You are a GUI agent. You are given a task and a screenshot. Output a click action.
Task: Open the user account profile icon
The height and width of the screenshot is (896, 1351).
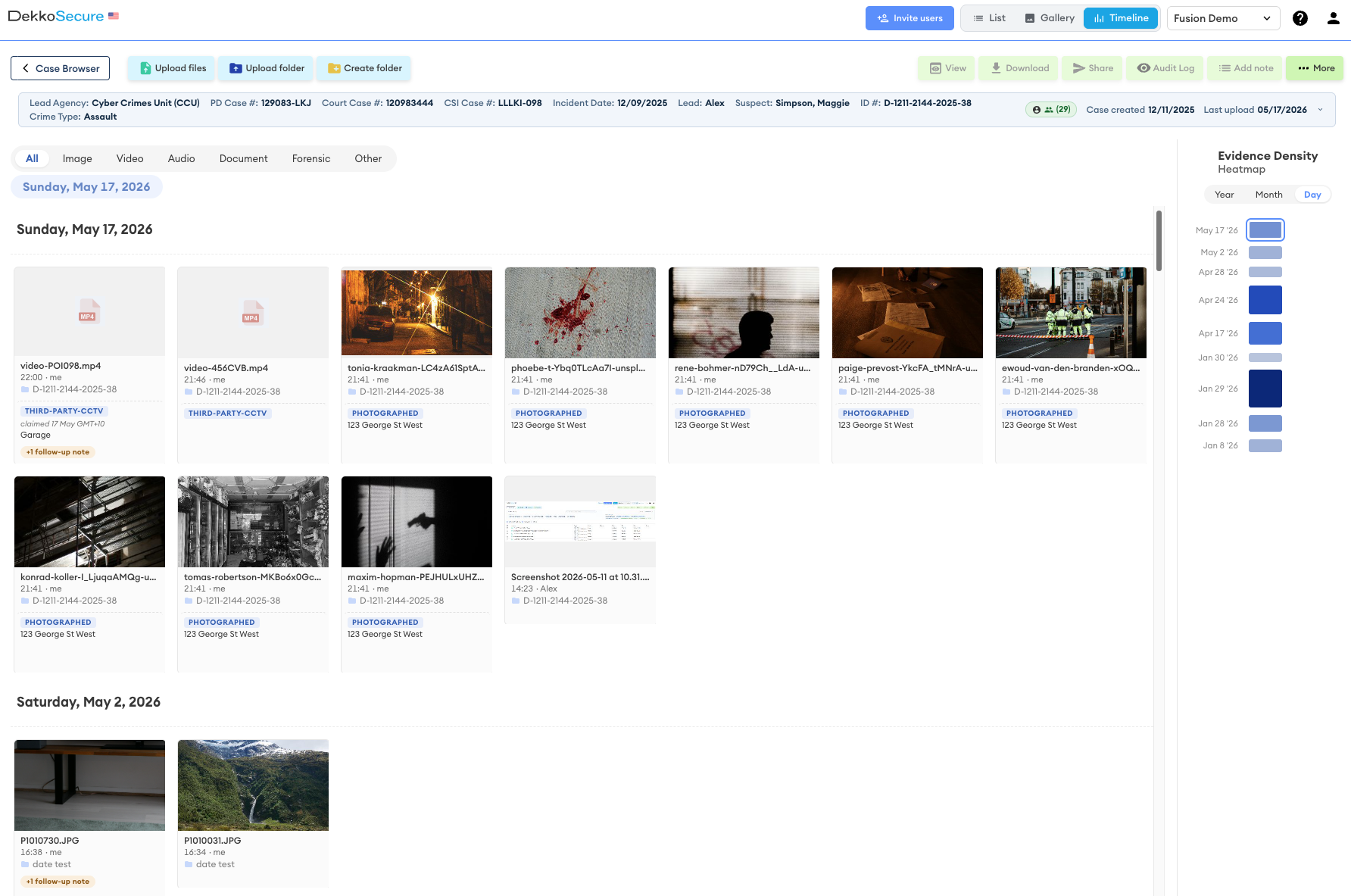1334,18
